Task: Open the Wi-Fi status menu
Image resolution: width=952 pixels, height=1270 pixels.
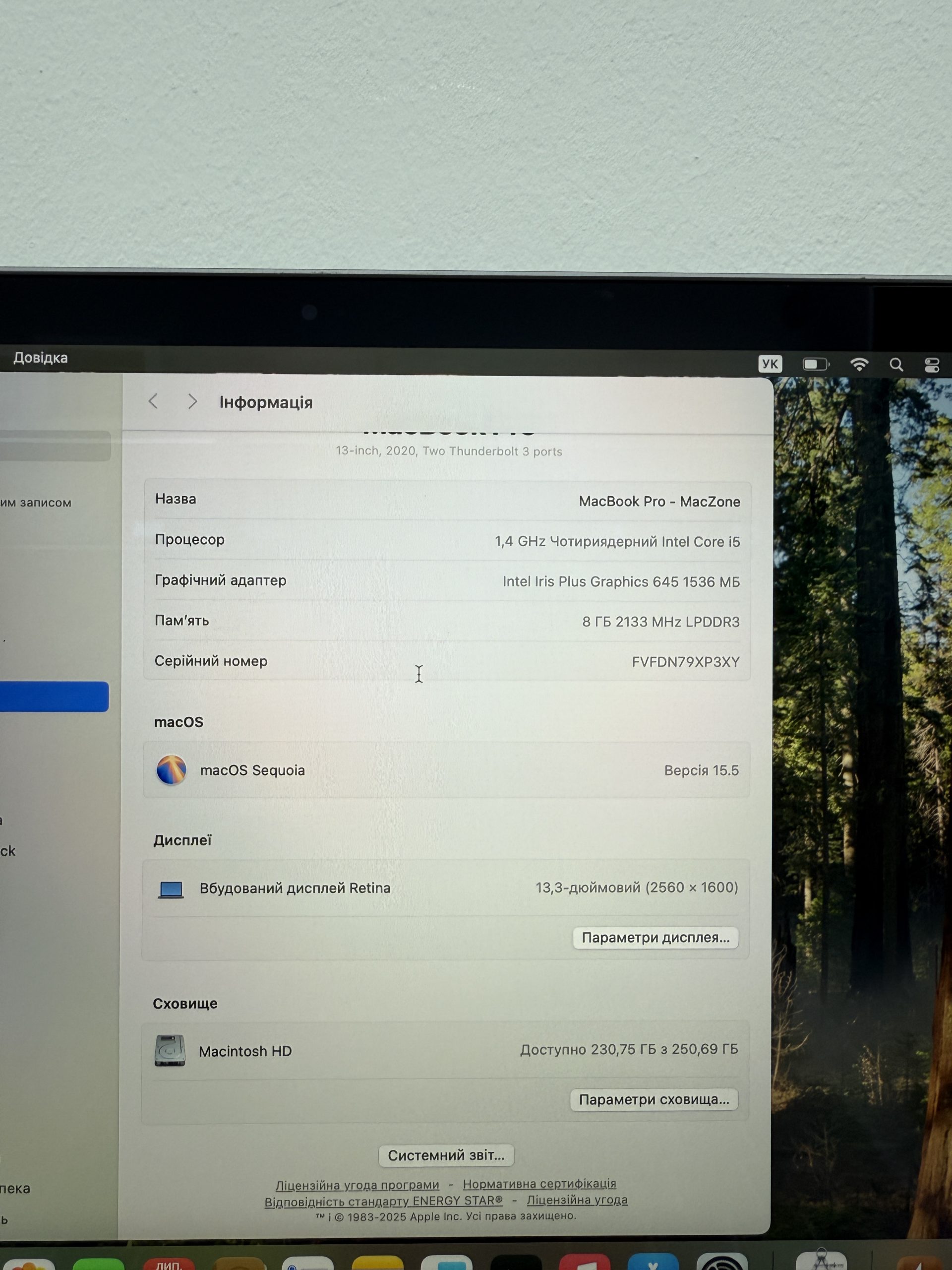Action: [x=859, y=364]
